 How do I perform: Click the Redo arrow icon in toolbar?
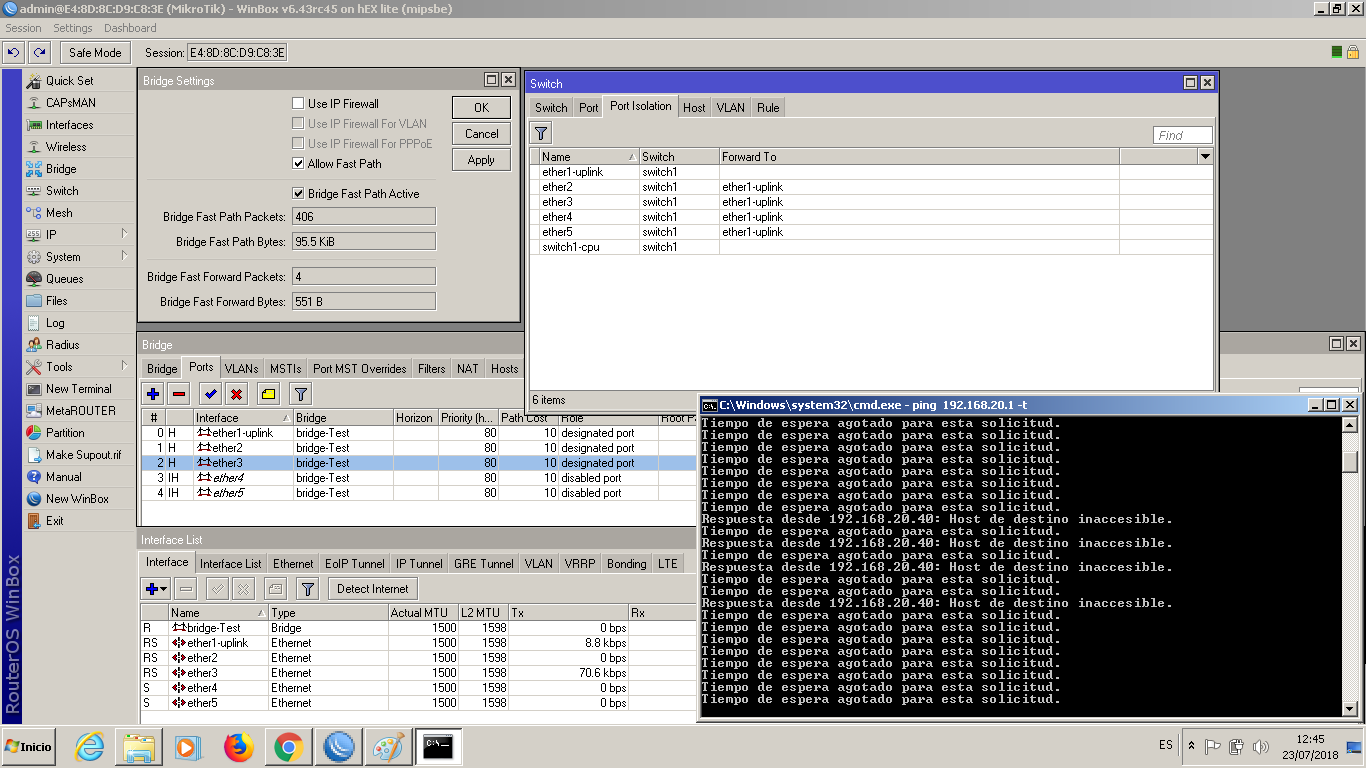[x=39, y=52]
